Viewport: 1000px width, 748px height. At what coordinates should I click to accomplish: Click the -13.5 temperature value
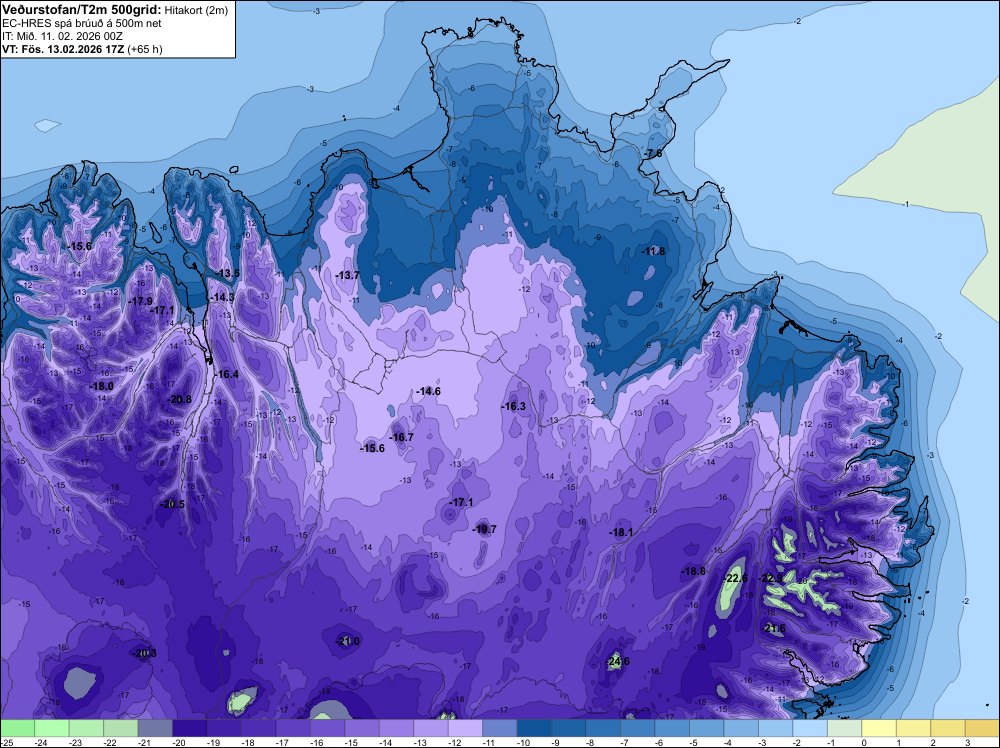click(x=227, y=273)
